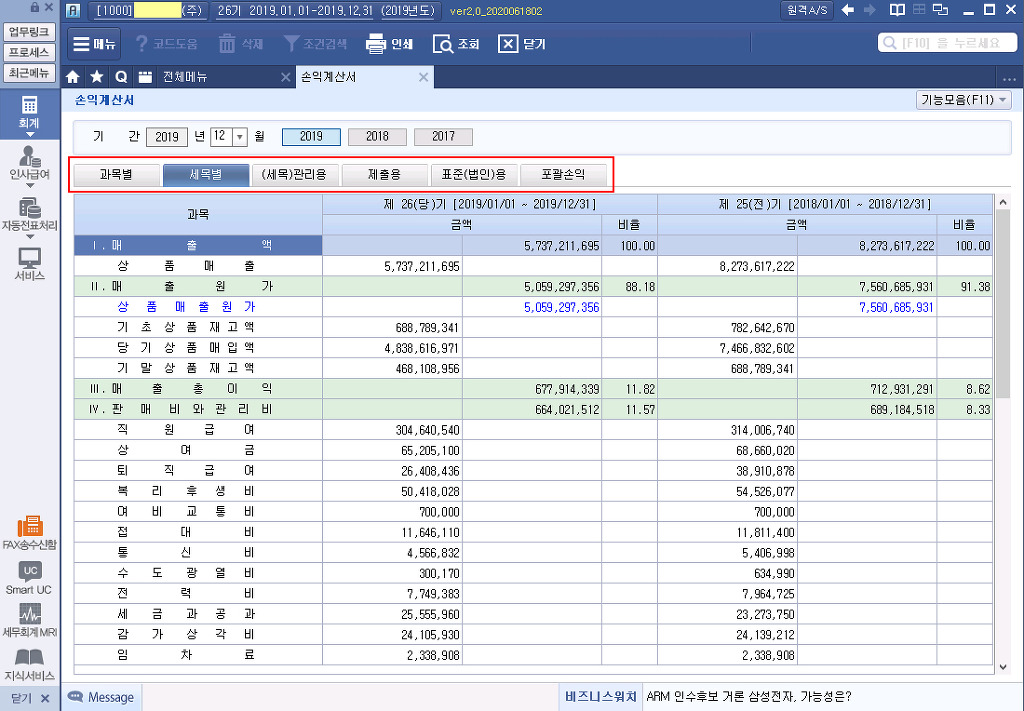Click the back arrow in title bar
Screen dimensions: 1024x711
coord(848,11)
